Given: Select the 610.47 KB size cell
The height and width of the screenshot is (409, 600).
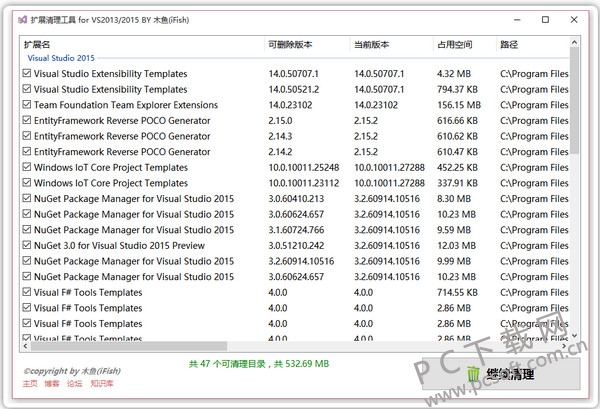Looking at the screenshot, I should [457, 152].
